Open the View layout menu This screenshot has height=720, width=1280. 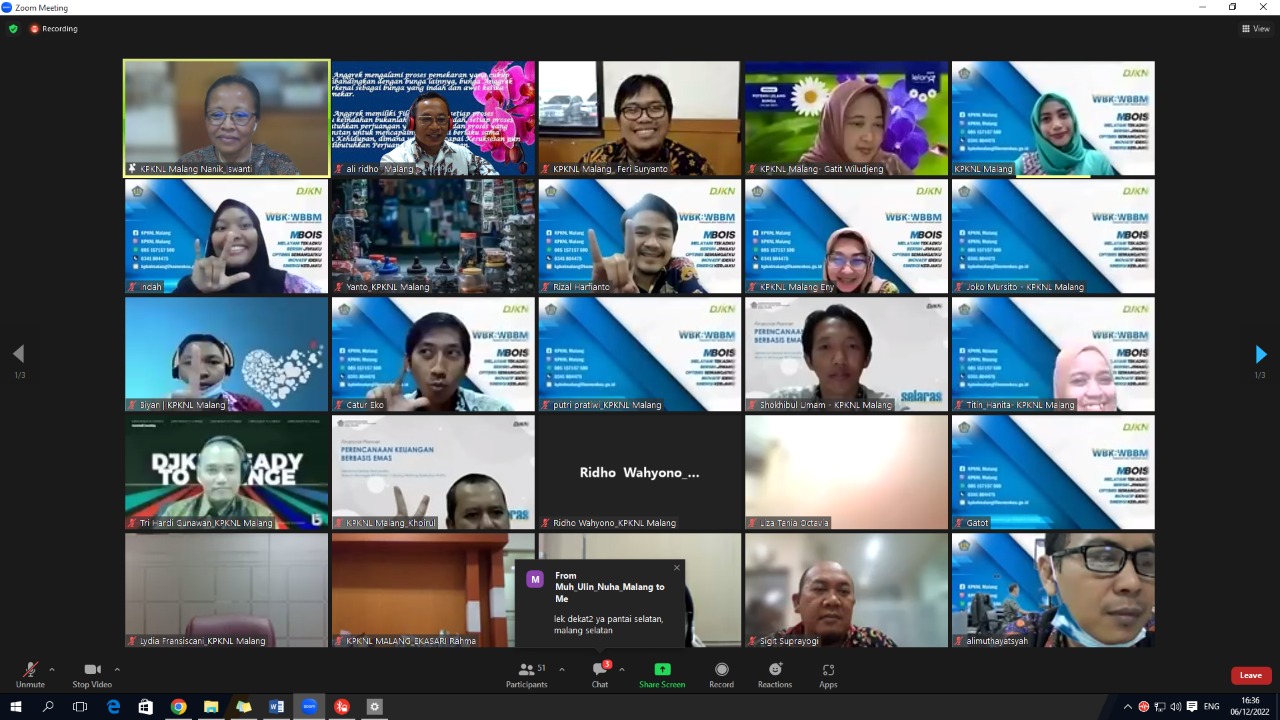1255,29
